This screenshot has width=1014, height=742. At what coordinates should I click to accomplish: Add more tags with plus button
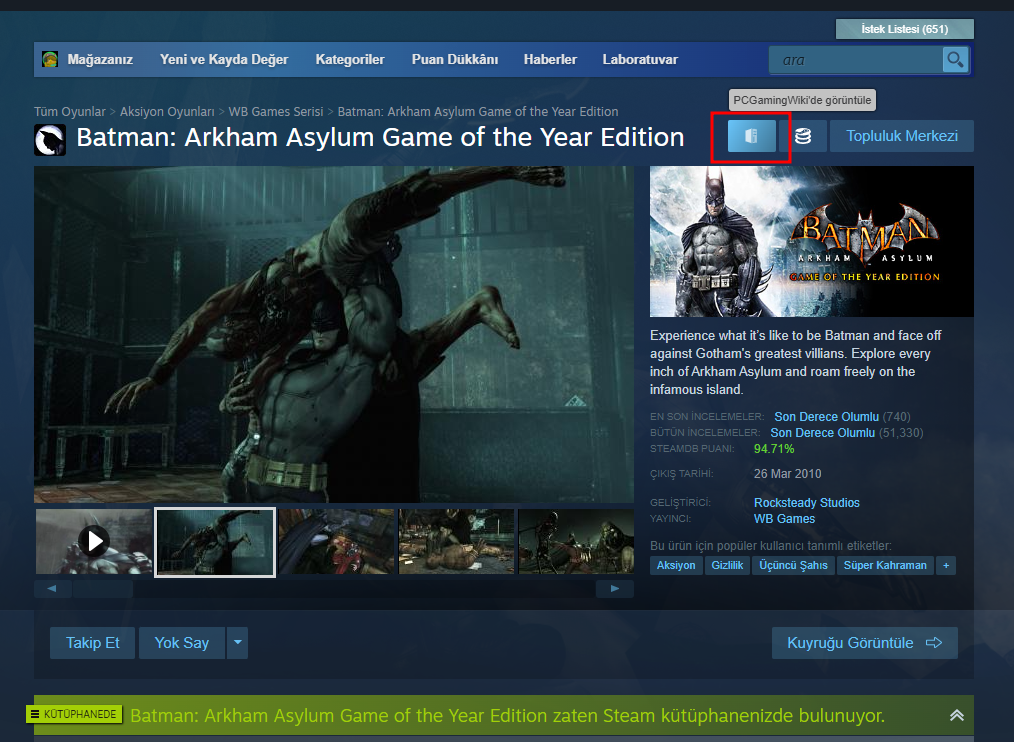[946, 565]
